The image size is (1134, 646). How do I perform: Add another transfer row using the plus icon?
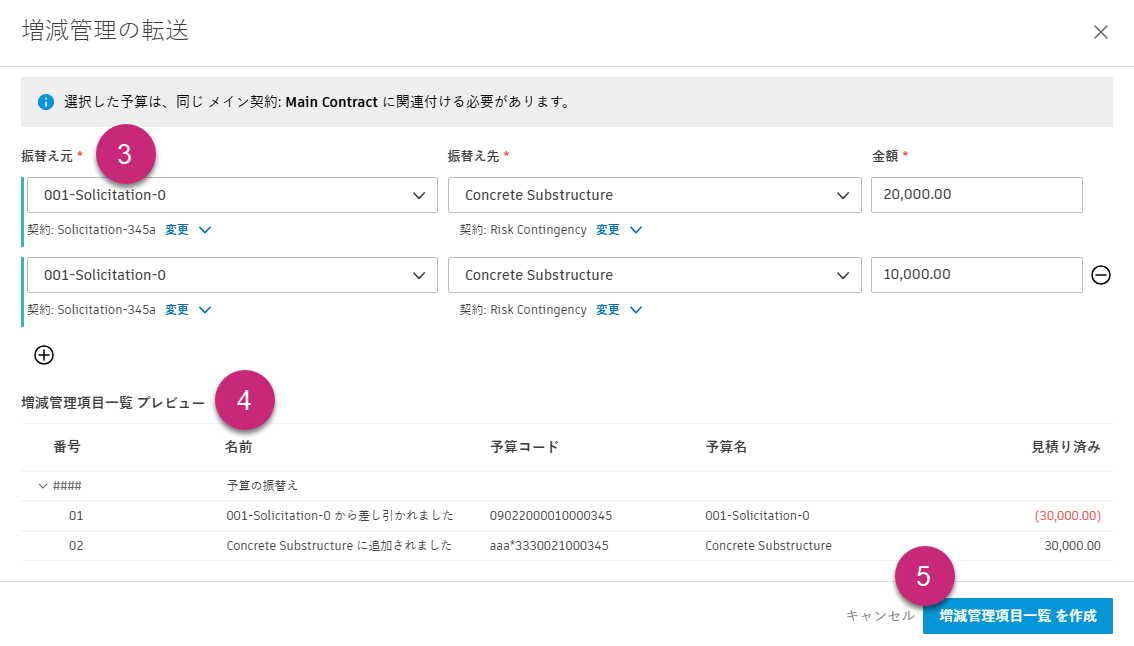coord(43,354)
